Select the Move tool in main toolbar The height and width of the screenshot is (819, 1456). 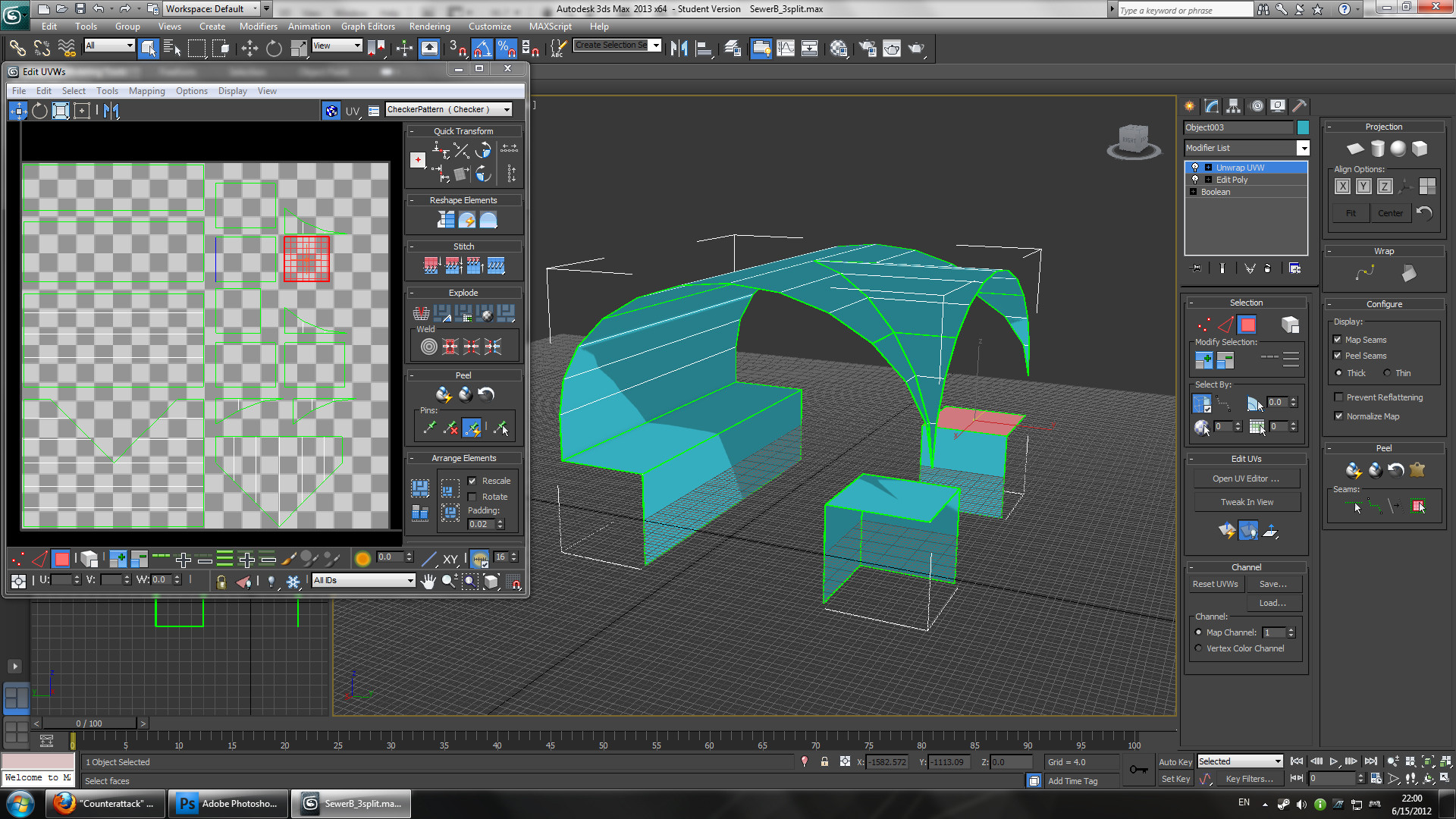pos(249,49)
